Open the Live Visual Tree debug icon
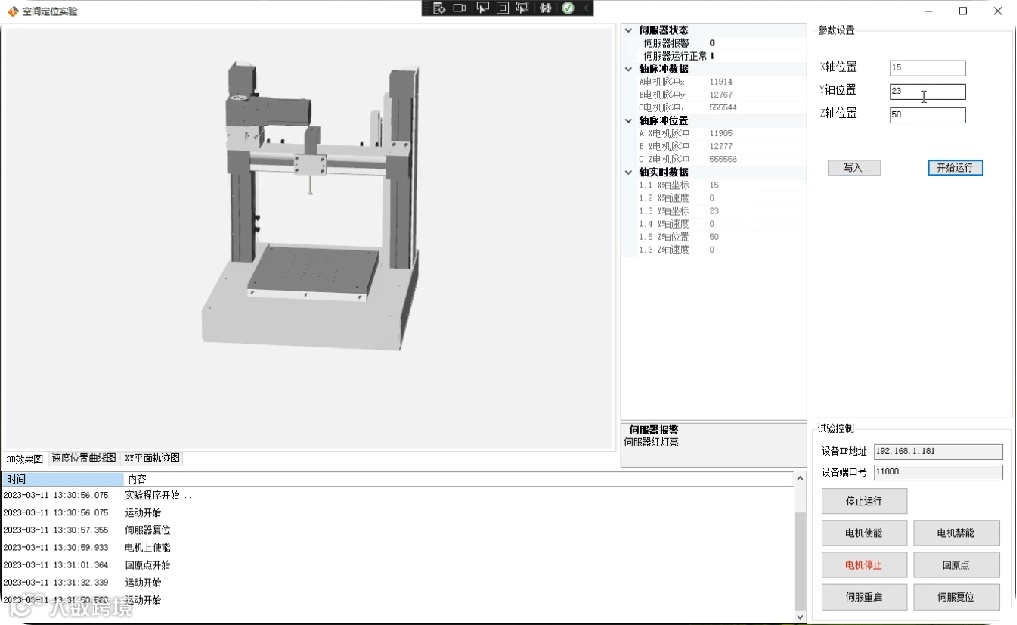The width and height of the screenshot is (1017, 625). [x=439, y=8]
